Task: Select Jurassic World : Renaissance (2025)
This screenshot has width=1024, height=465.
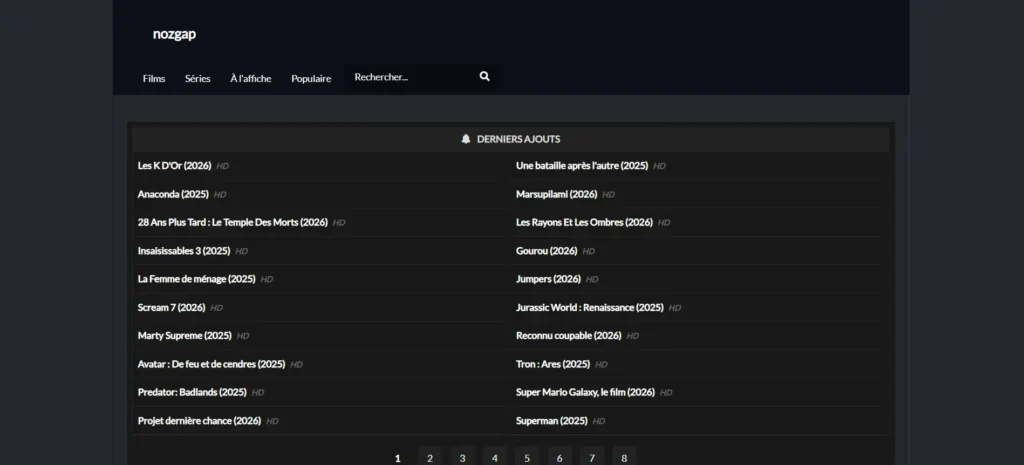Action: pyautogui.click(x=589, y=308)
